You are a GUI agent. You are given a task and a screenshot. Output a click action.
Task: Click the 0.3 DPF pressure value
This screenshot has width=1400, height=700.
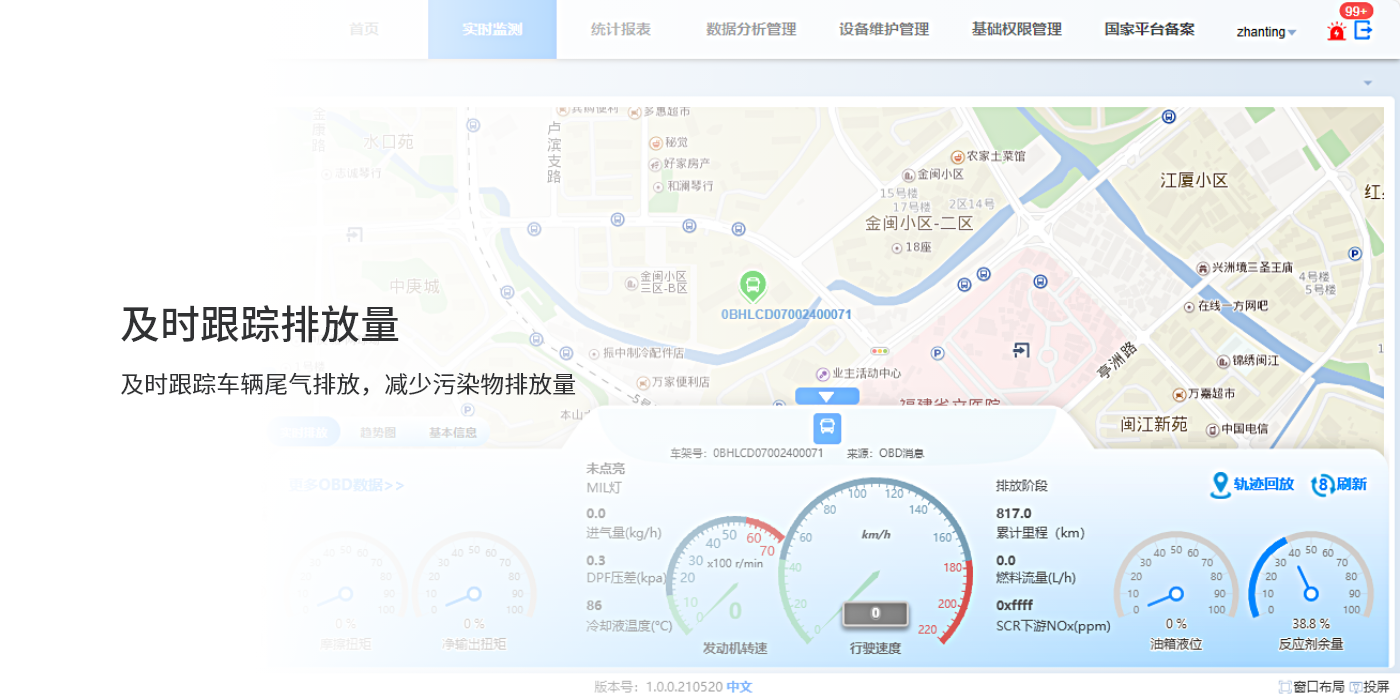tap(596, 560)
